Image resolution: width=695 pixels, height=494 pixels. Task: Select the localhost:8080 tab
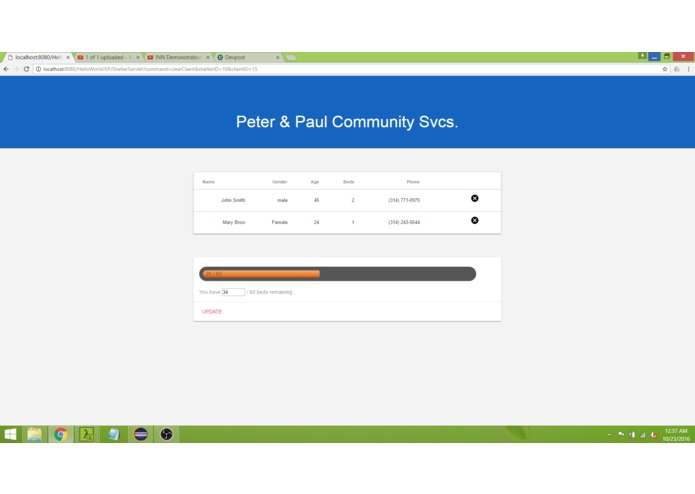pyautogui.click(x=39, y=57)
